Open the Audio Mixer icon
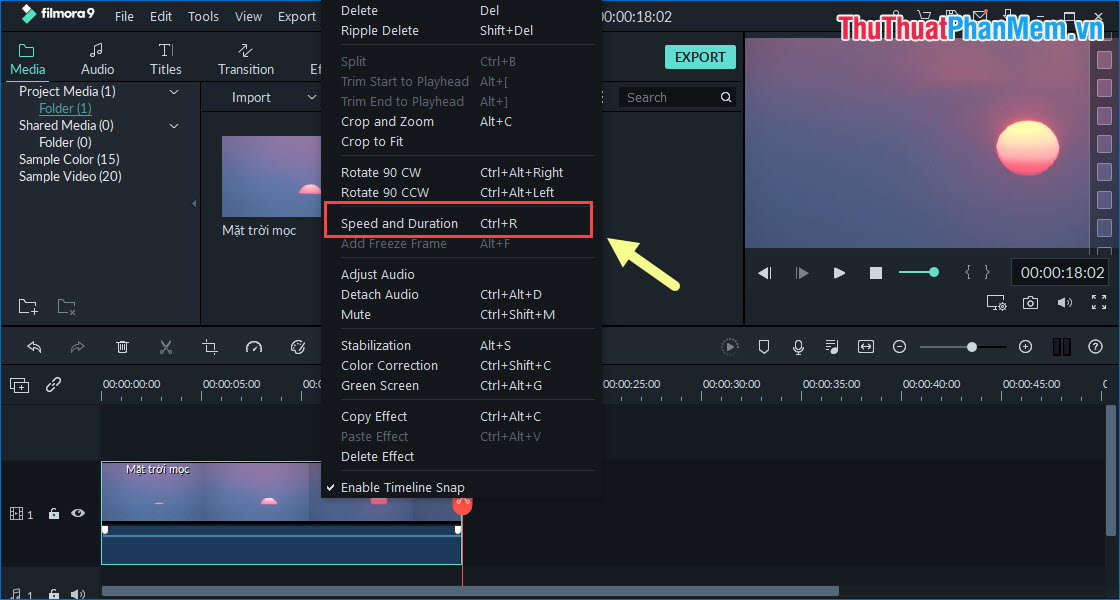Screen dimensions: 1120x600 point(831,346)
